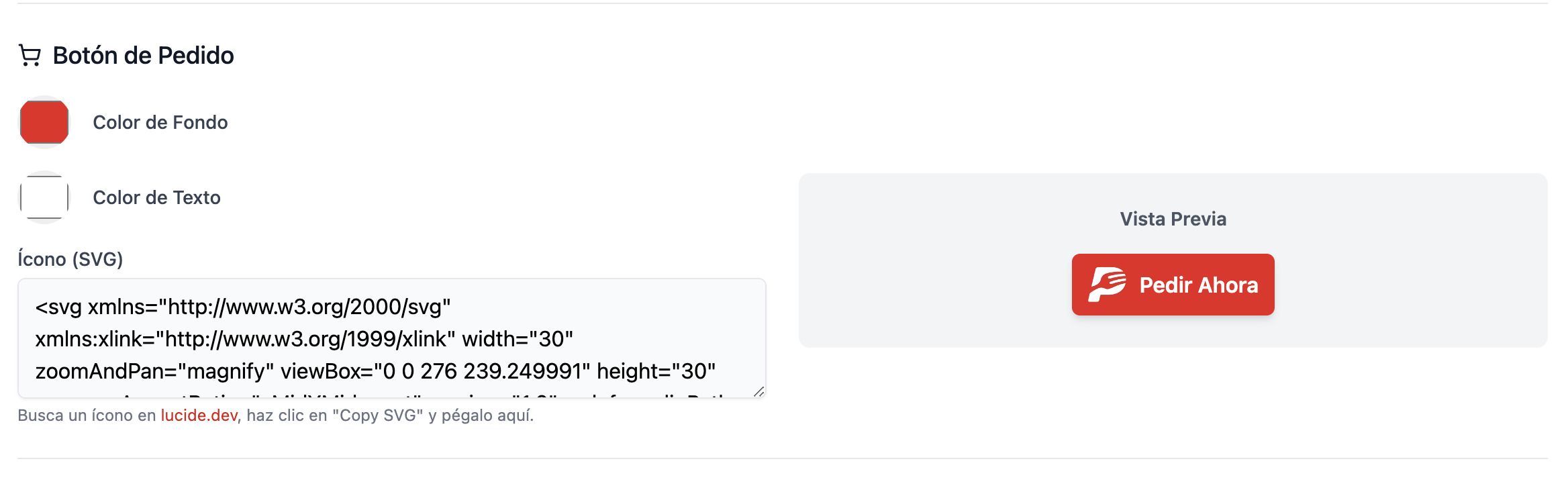Click the "Ícono (SVG)" field label
Viewport: 1568px width, 490px height.
(x=70, y=259)
